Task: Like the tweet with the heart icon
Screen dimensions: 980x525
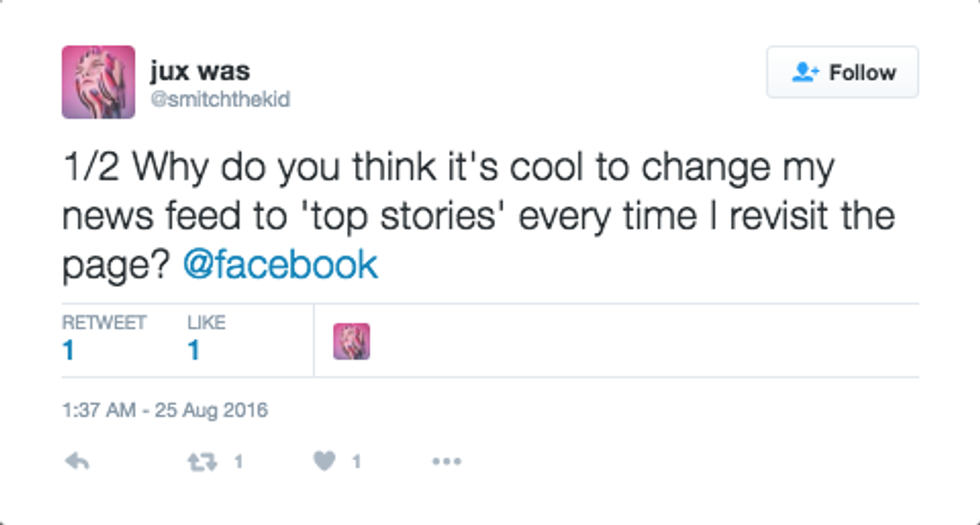Action: point(324,461)
